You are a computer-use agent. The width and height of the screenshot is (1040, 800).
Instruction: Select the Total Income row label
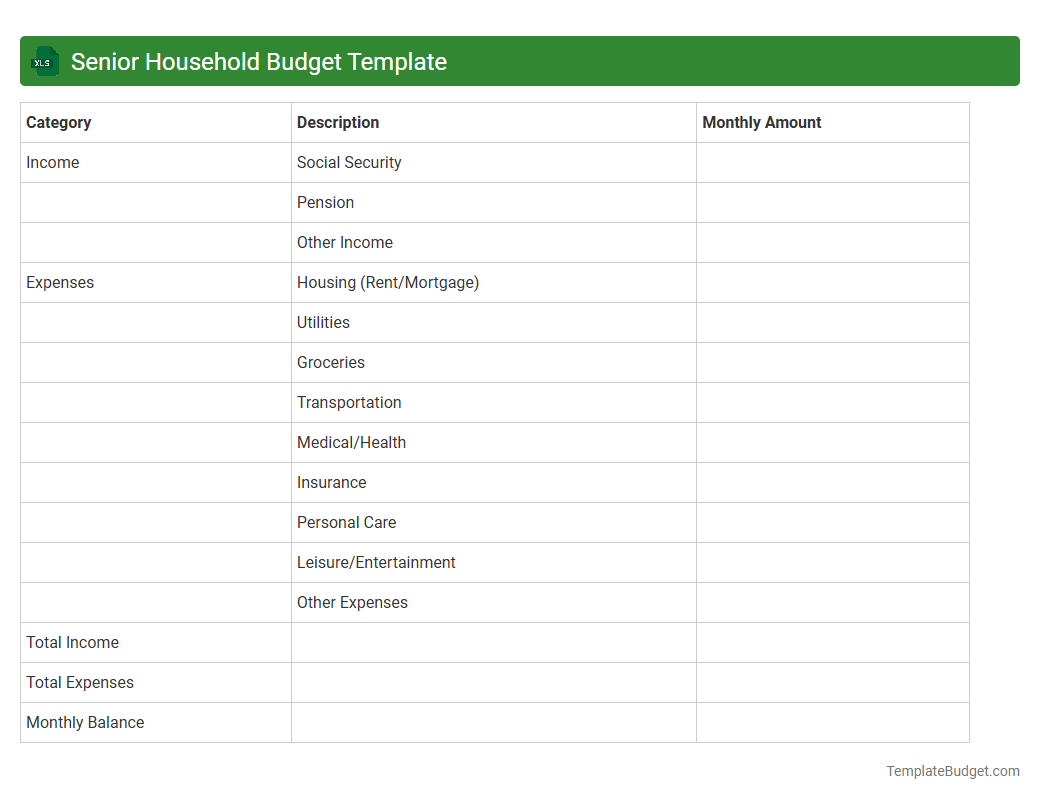click(72, 642)
